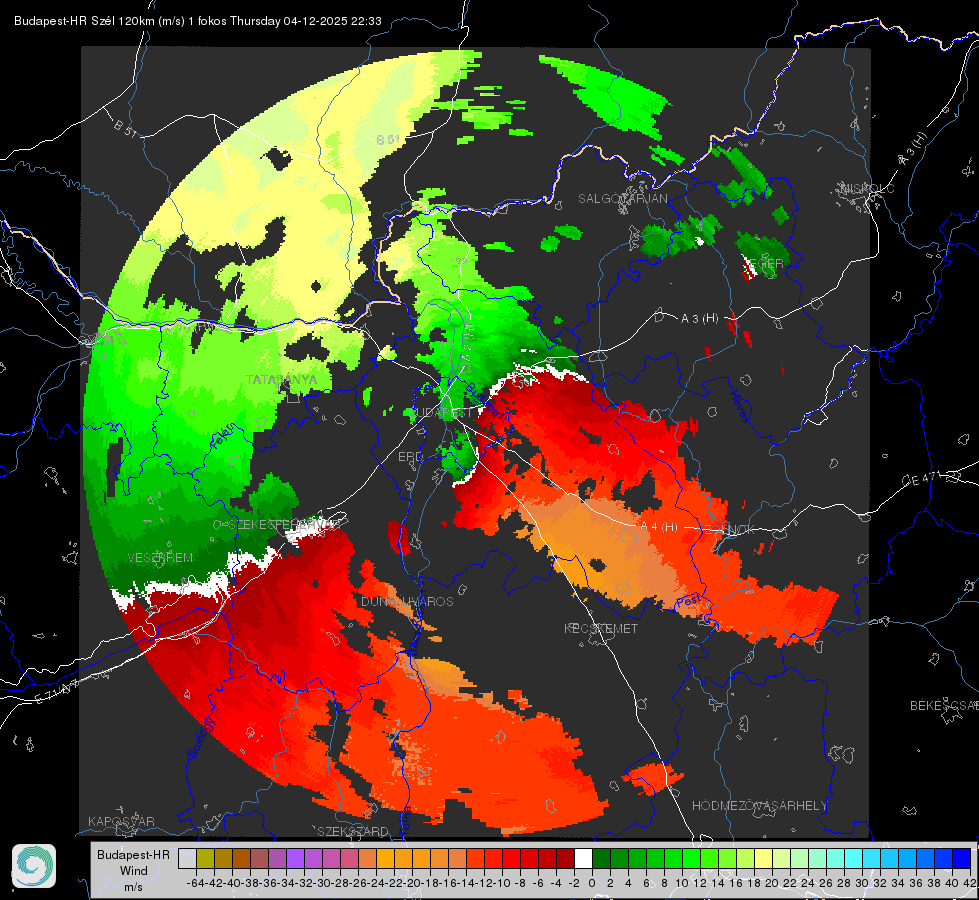
Task: Select the SZEKSZARD label near the bottom
Action: coord(353,831)
